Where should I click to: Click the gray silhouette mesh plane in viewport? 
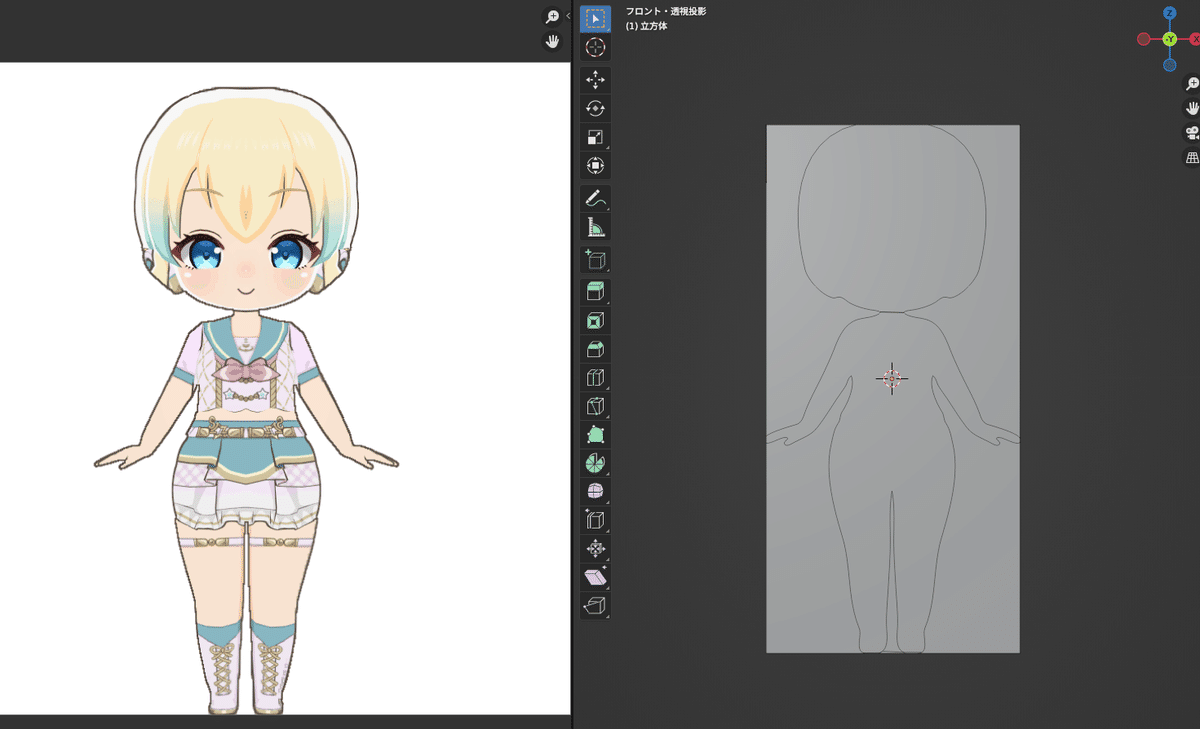[x=893, y=389]
